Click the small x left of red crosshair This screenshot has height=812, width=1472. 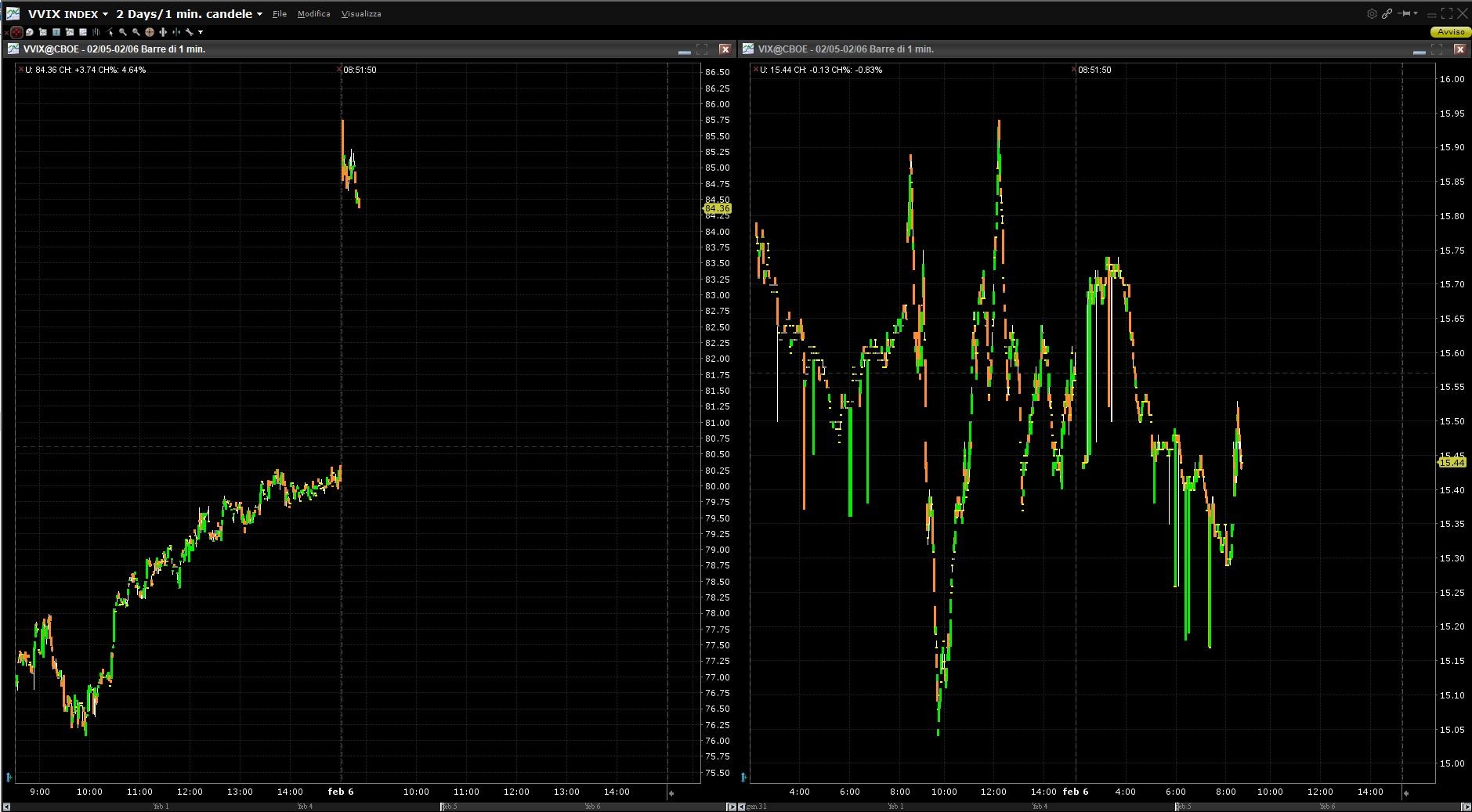(x=7, y=32)
